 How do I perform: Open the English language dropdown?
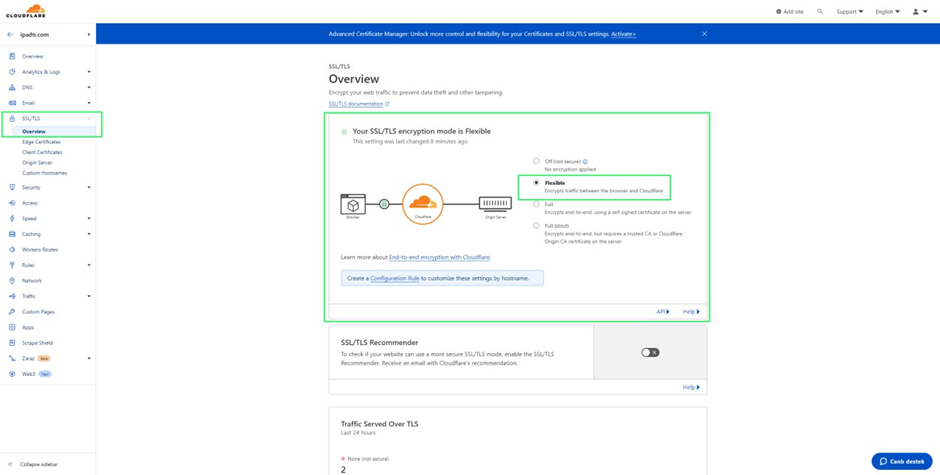point(887,11)
